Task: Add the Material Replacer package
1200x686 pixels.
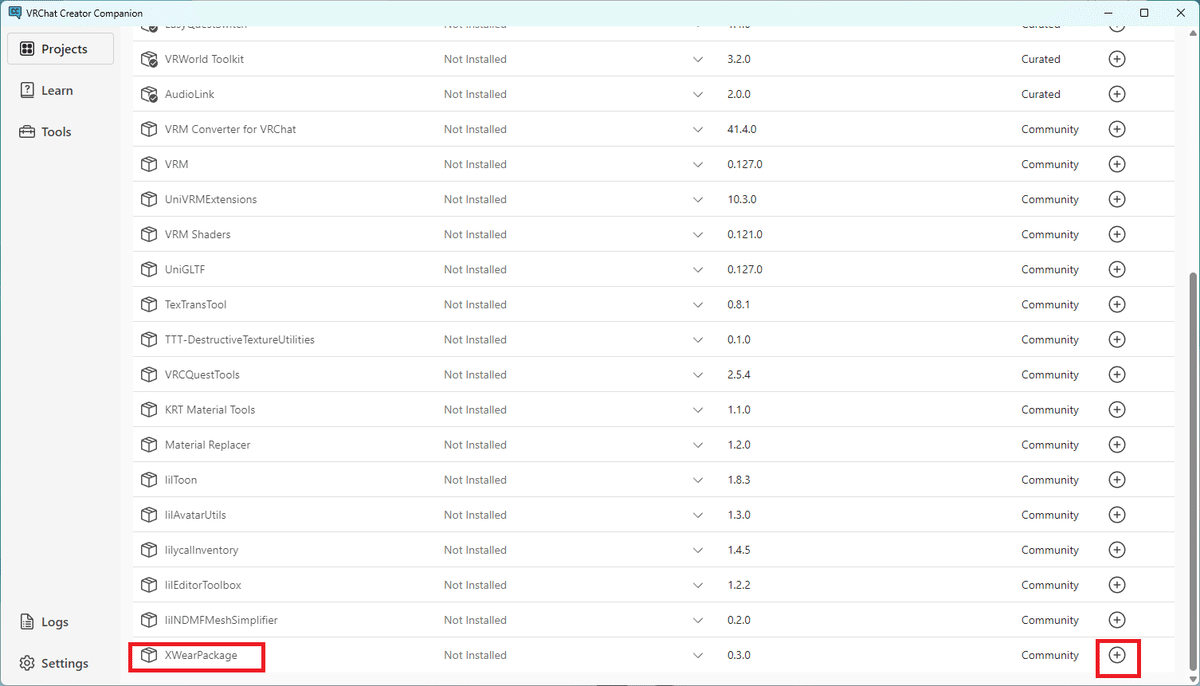Action: 1117,444
